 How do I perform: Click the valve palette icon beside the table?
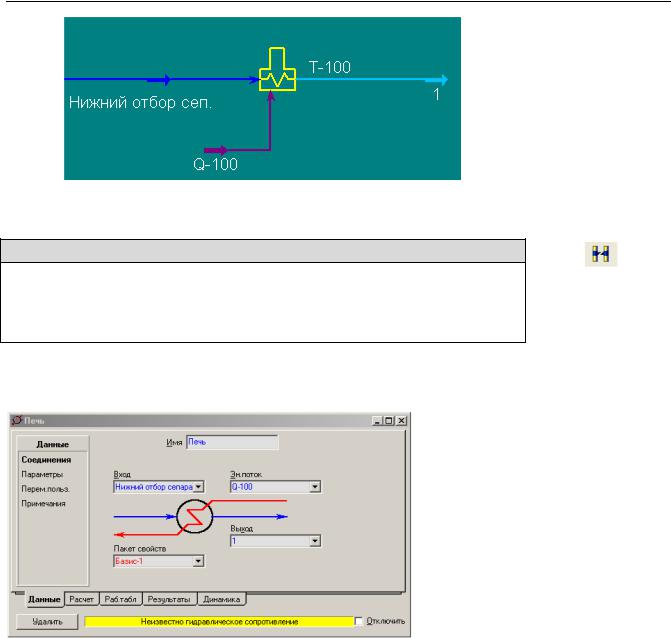tap(601, 254)
